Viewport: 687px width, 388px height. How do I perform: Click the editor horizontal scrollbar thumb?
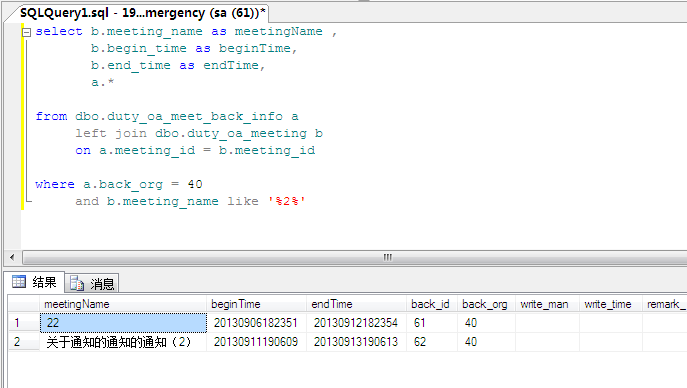(x=355, y=257)
